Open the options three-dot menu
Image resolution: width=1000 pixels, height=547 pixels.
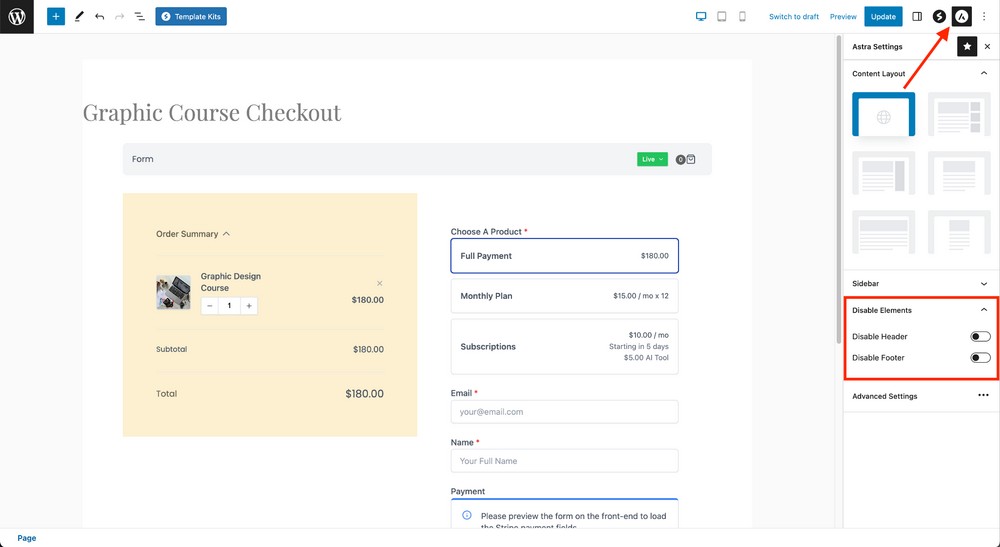pyautogui.click(x=984, y=17)
